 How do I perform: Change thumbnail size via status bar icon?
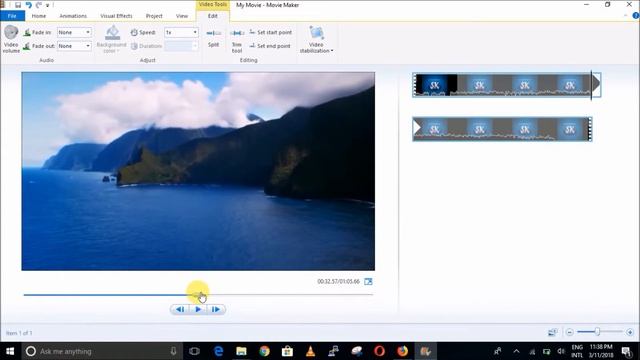(x=553, y=332)
